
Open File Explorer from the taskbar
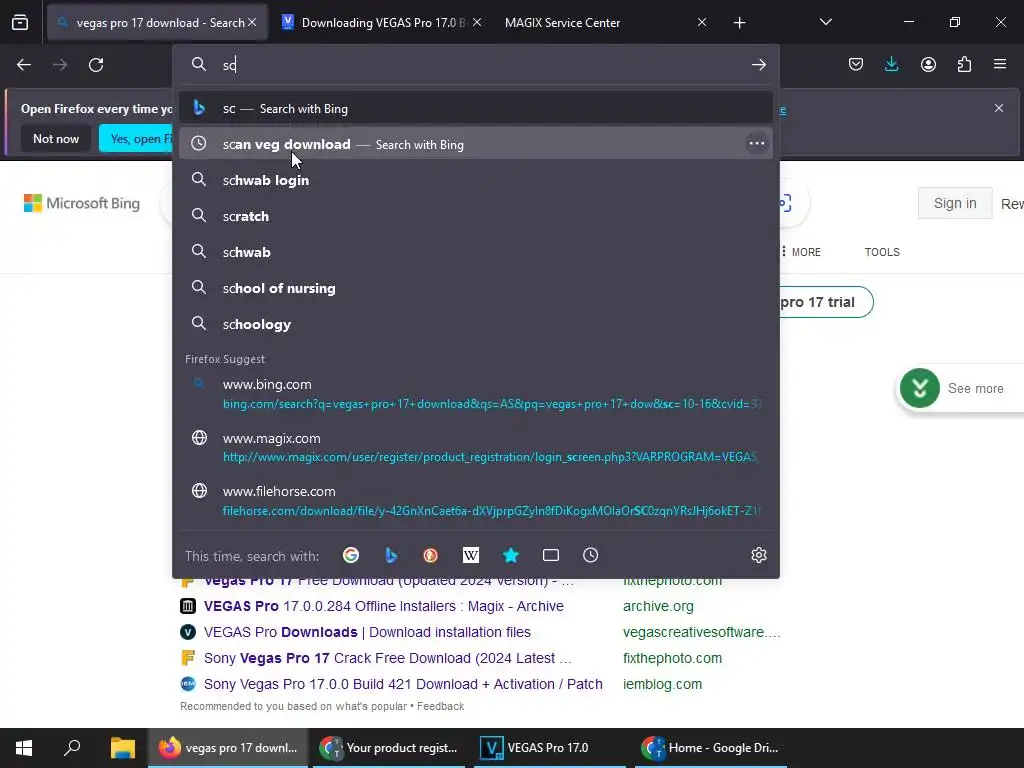(x=122, y=748)
